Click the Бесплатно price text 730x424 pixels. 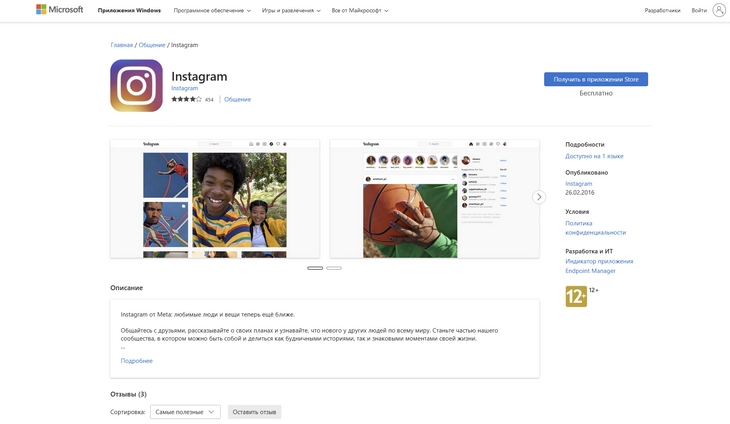[x=596, y=93]
